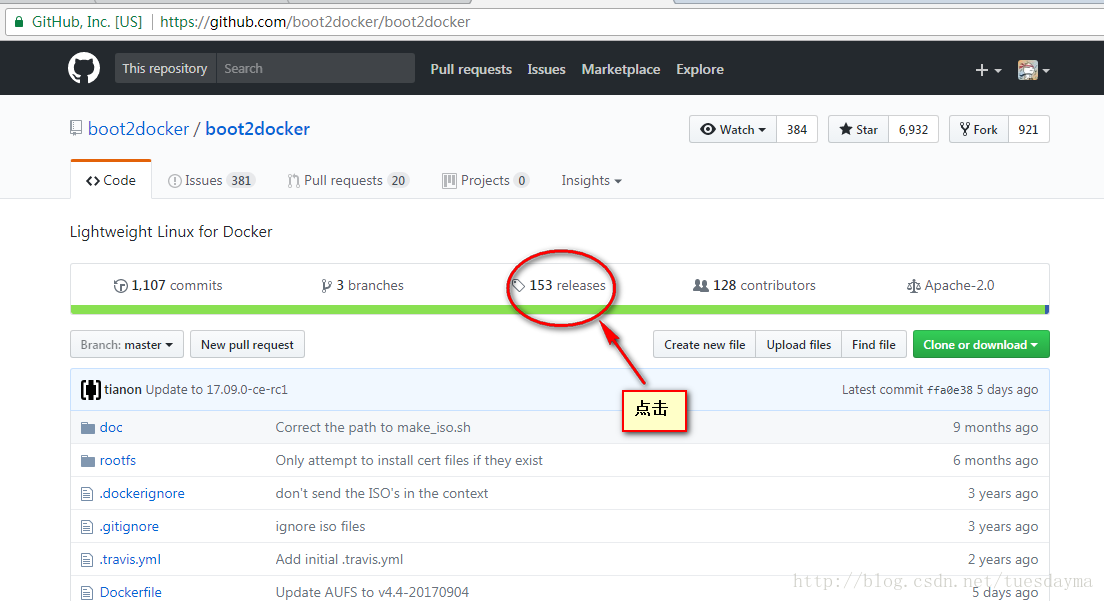1104x601 pixels.
Task: Click the repository book icon
Action: point(76,128)
